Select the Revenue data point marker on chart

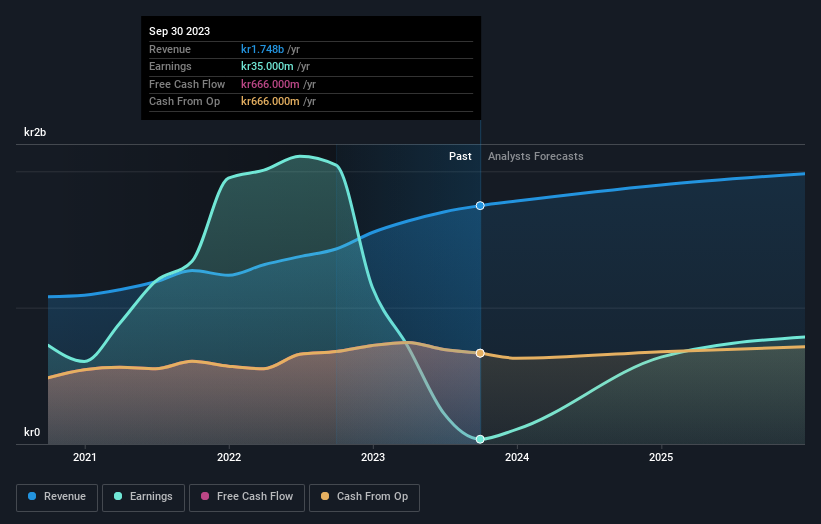[480, 206]
